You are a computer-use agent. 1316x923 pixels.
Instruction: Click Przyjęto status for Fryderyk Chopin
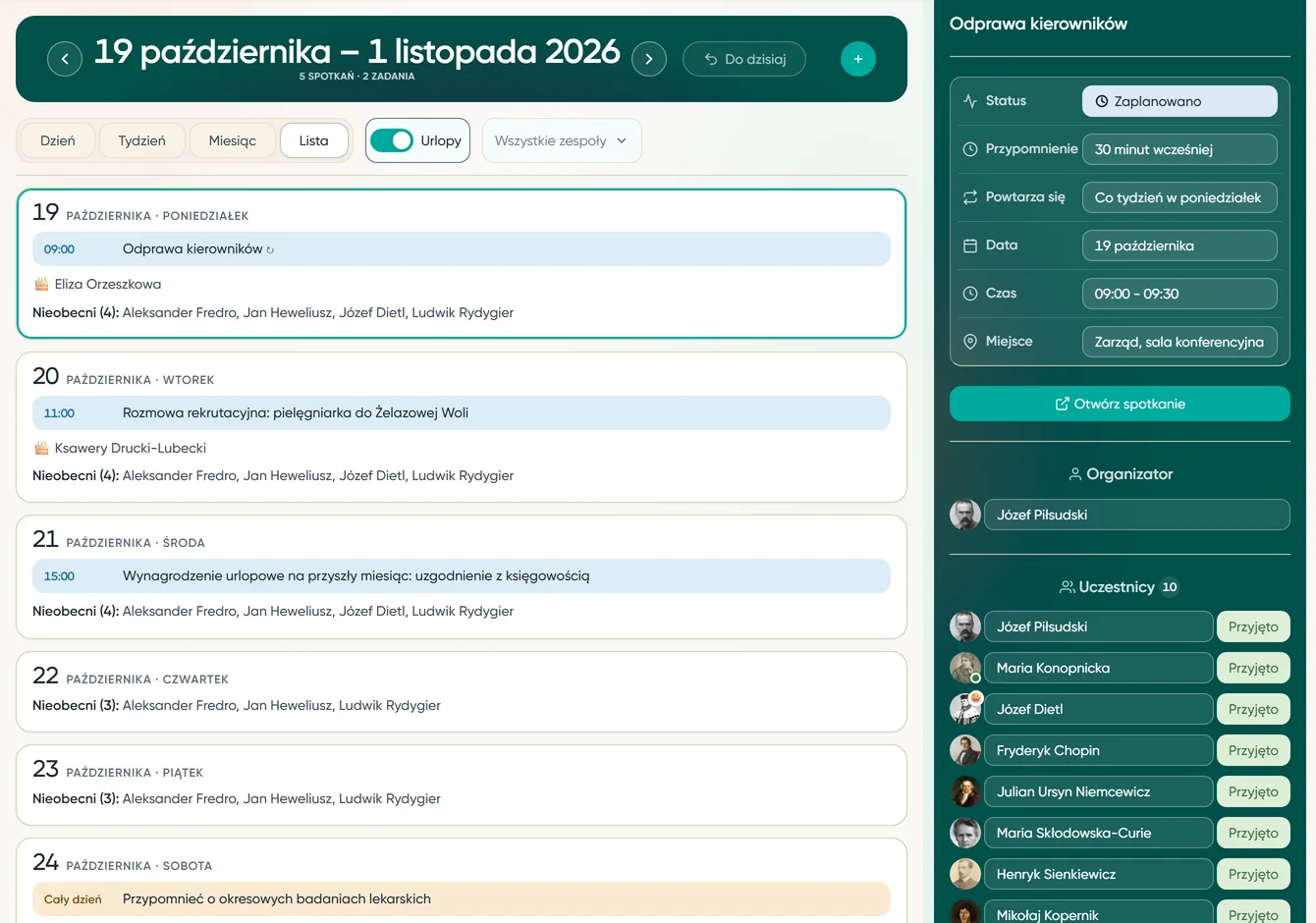pos(1253,750)
